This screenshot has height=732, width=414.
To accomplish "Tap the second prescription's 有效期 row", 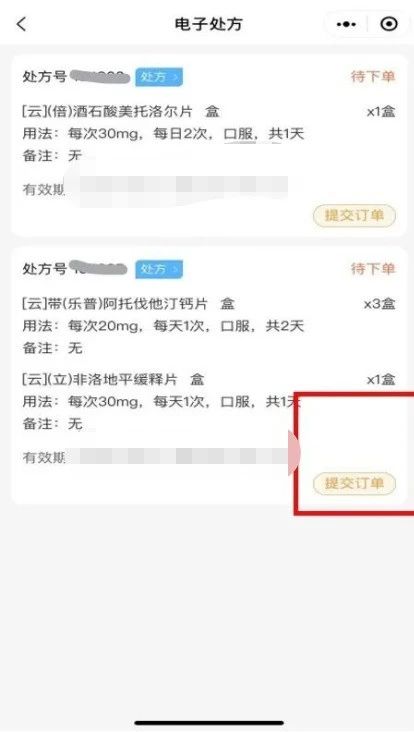I will click(155, 457).
